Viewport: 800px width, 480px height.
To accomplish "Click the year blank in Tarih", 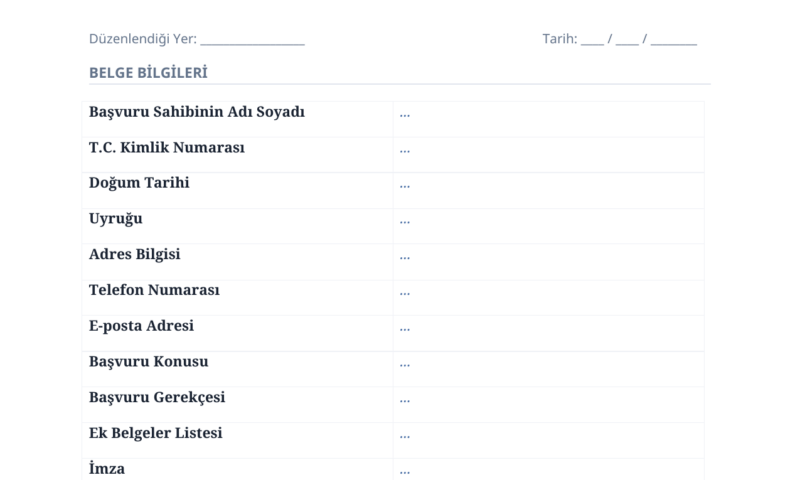I will coord(673,40).
